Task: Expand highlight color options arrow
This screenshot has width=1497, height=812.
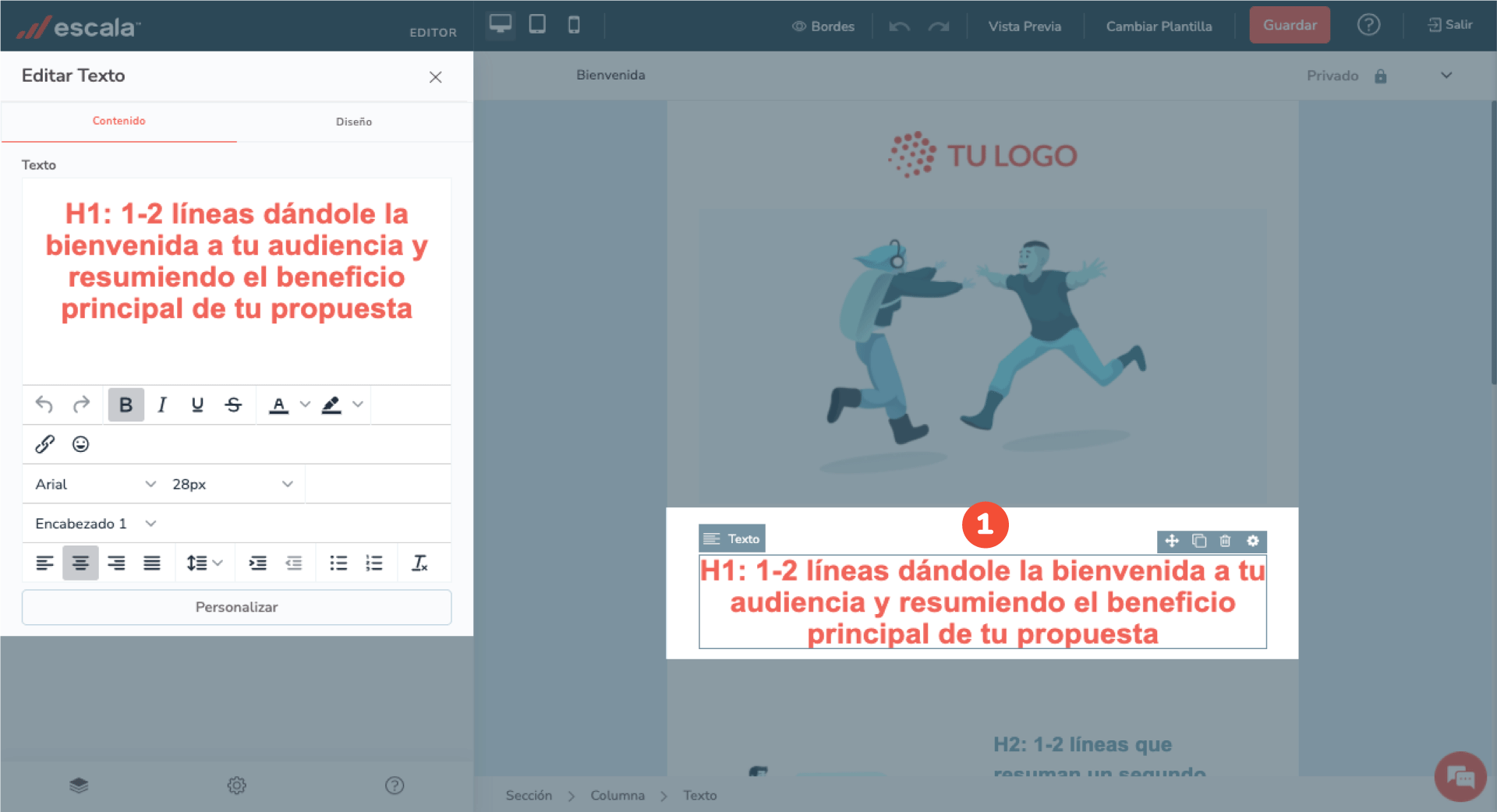Action: point(358,404)
